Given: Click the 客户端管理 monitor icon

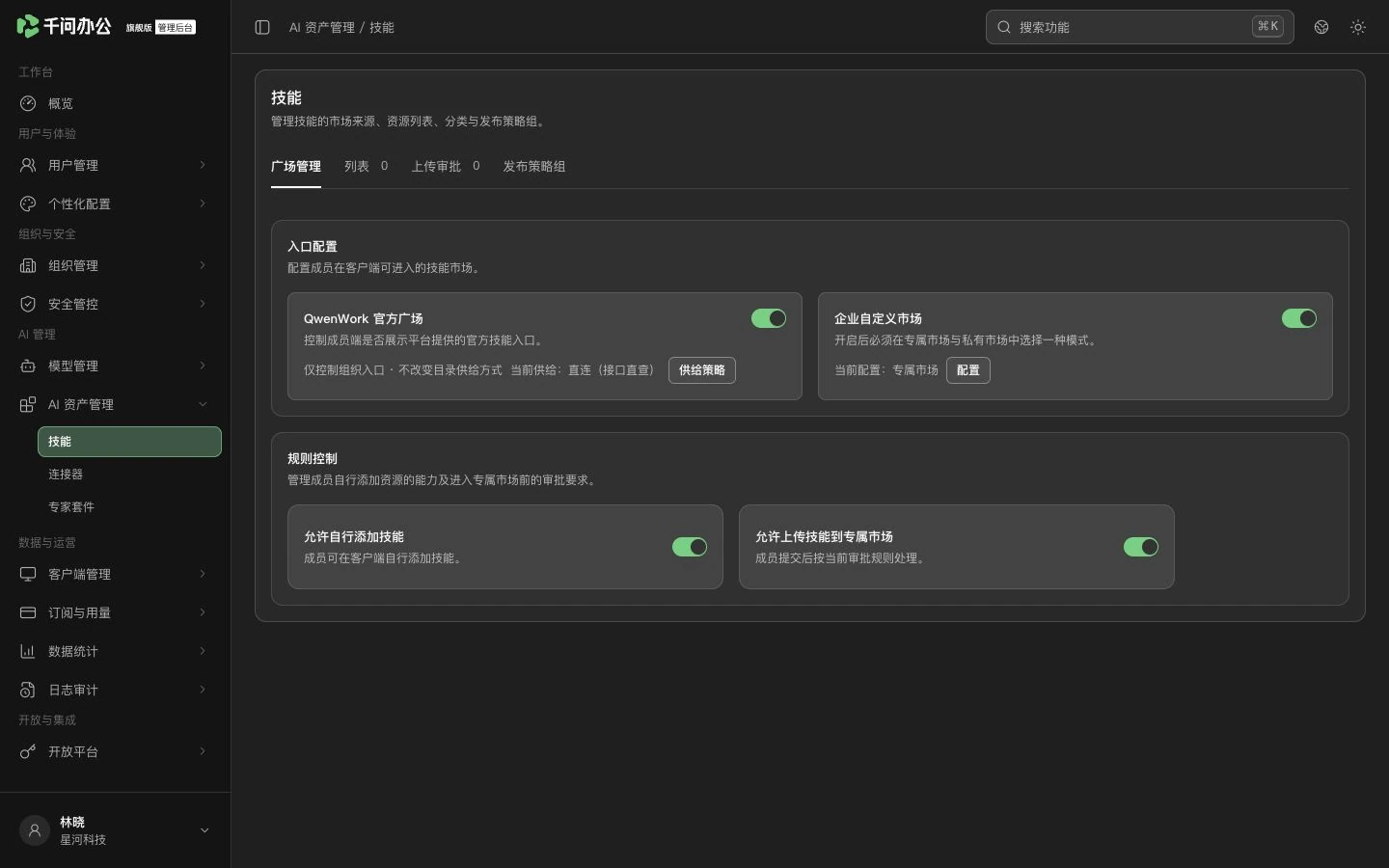Looking at the screenshot, I should click(x=28, y=574).
